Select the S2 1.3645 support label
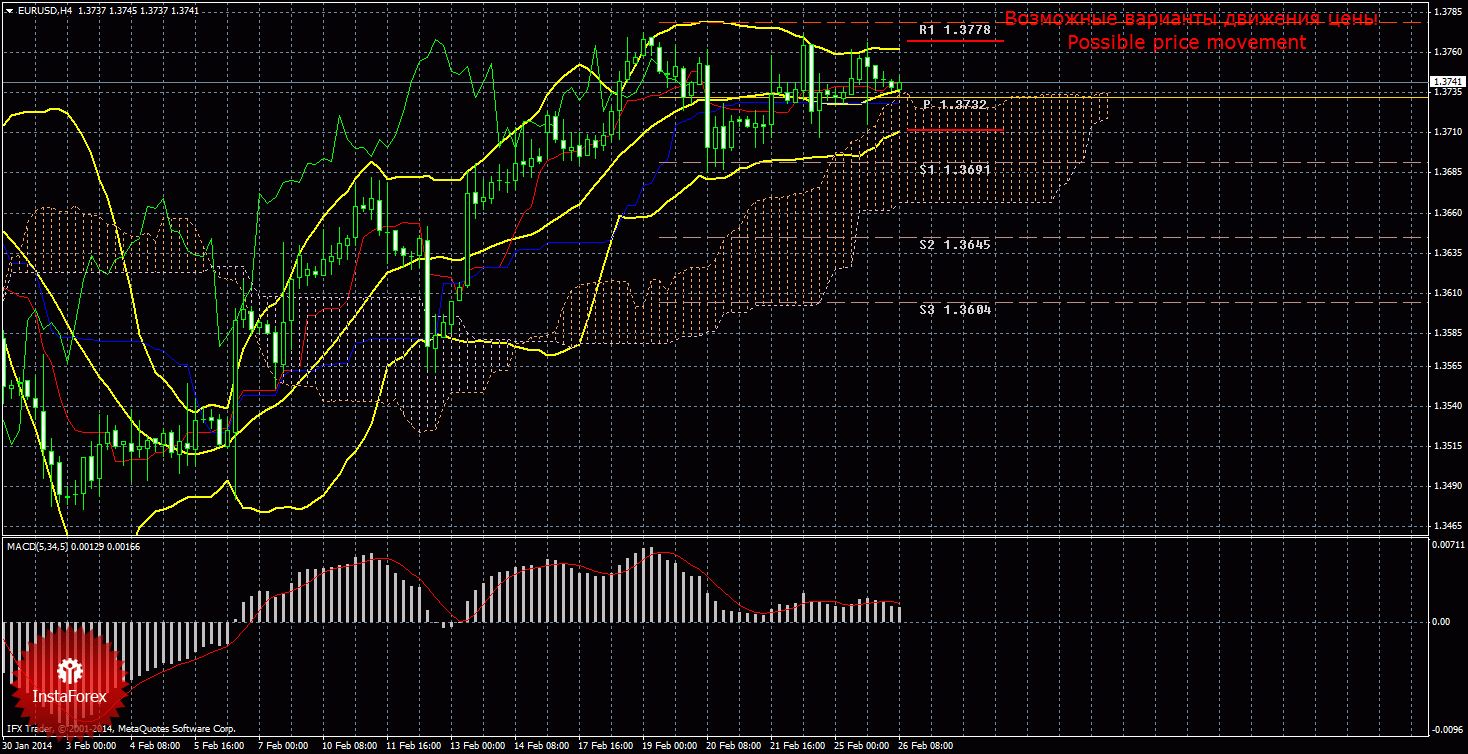The width and height of the screenshot is (1468, 754). (x=955, y=244)
